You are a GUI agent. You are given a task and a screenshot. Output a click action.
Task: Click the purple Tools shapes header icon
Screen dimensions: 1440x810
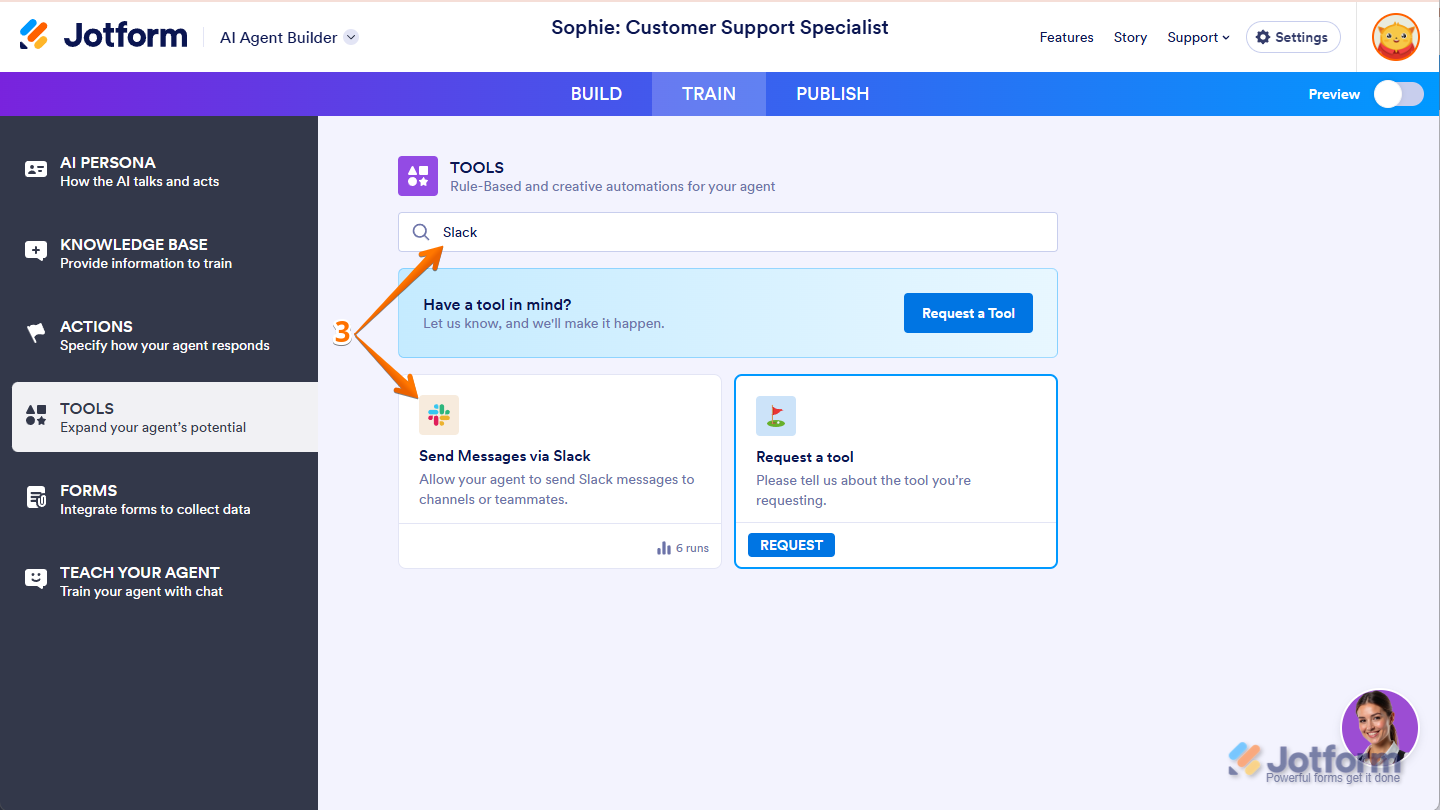pos(418,176)
